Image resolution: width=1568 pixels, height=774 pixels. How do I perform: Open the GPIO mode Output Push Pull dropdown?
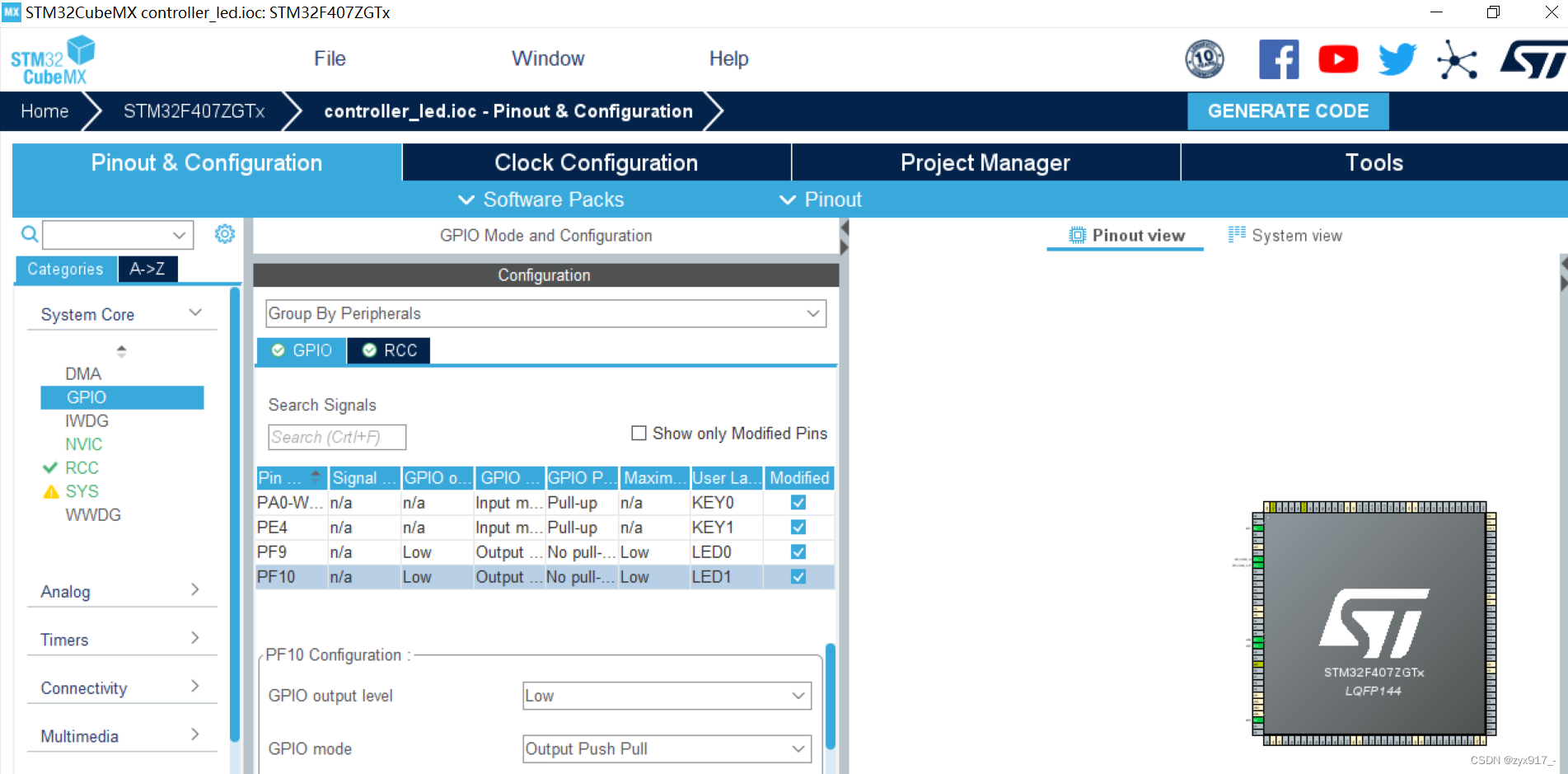click(x=667, y=748)
